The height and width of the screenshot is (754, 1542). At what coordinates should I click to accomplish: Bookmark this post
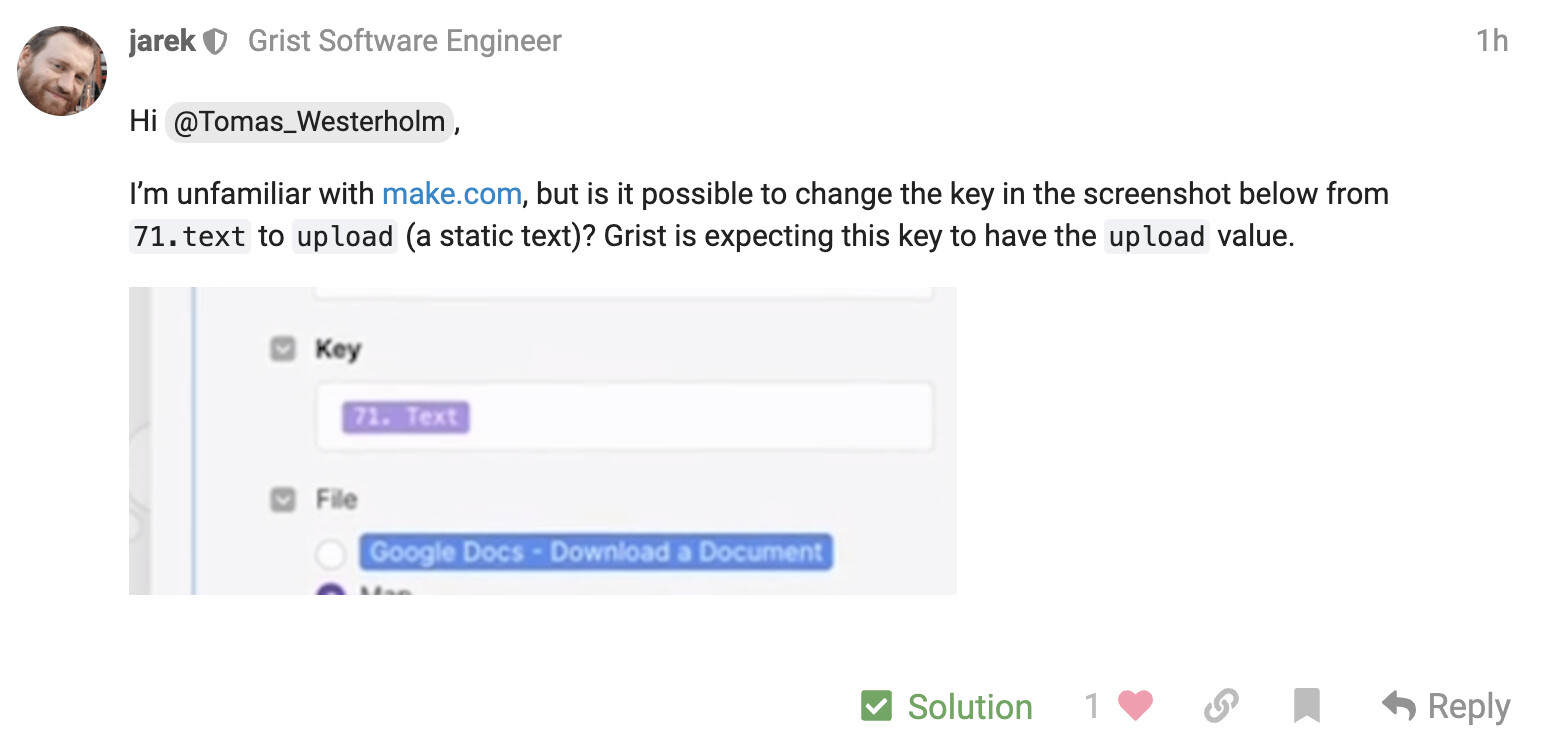point(1307,707)
